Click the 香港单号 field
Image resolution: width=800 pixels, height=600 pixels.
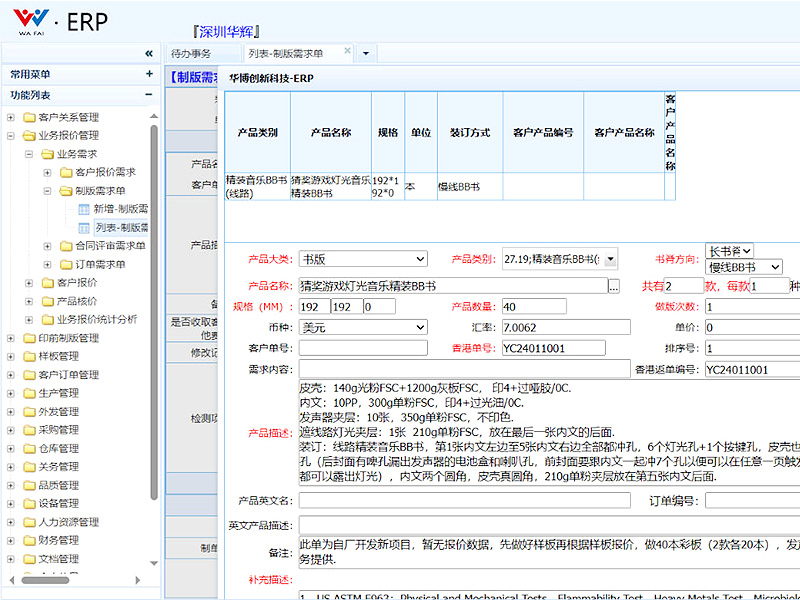pyautogui.click(x=554, y=348)
